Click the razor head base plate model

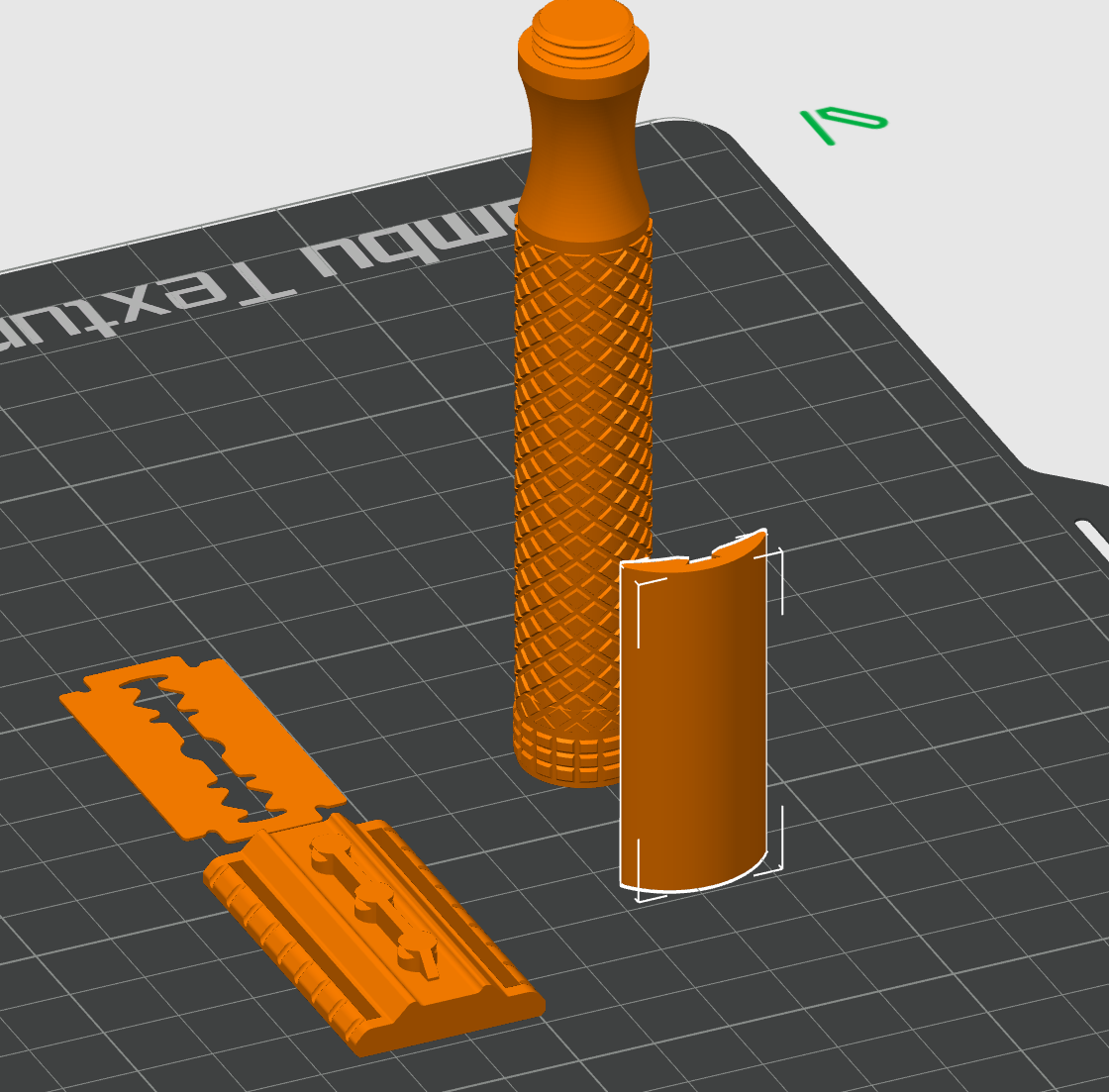375,934
